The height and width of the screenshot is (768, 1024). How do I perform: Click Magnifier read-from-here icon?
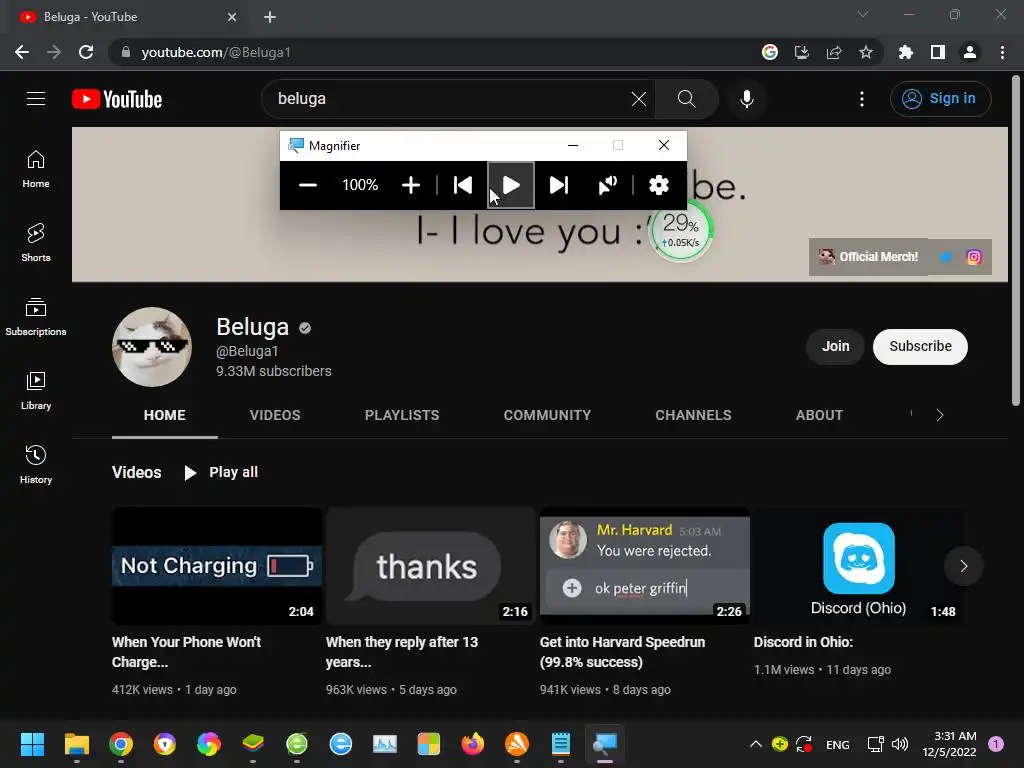[608, 185]
